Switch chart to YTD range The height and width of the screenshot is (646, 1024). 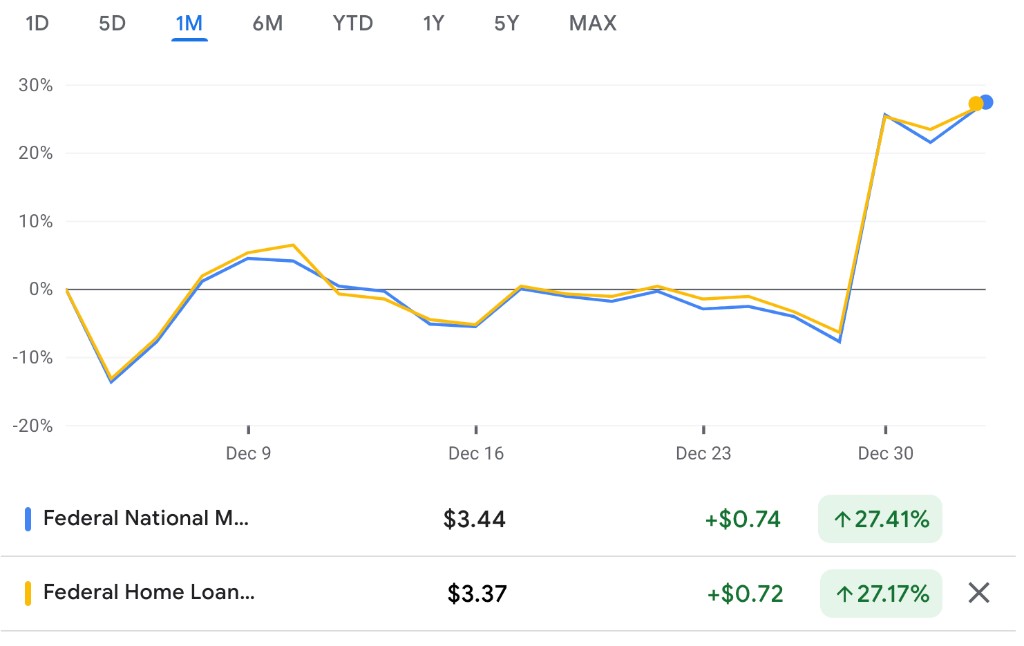(x=353, y=24)
